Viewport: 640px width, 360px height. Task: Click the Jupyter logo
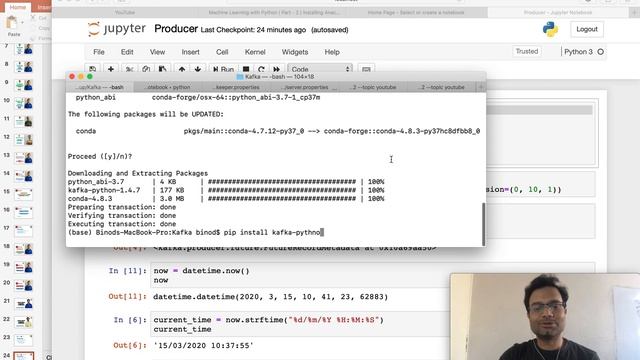(x=116, y=29)
